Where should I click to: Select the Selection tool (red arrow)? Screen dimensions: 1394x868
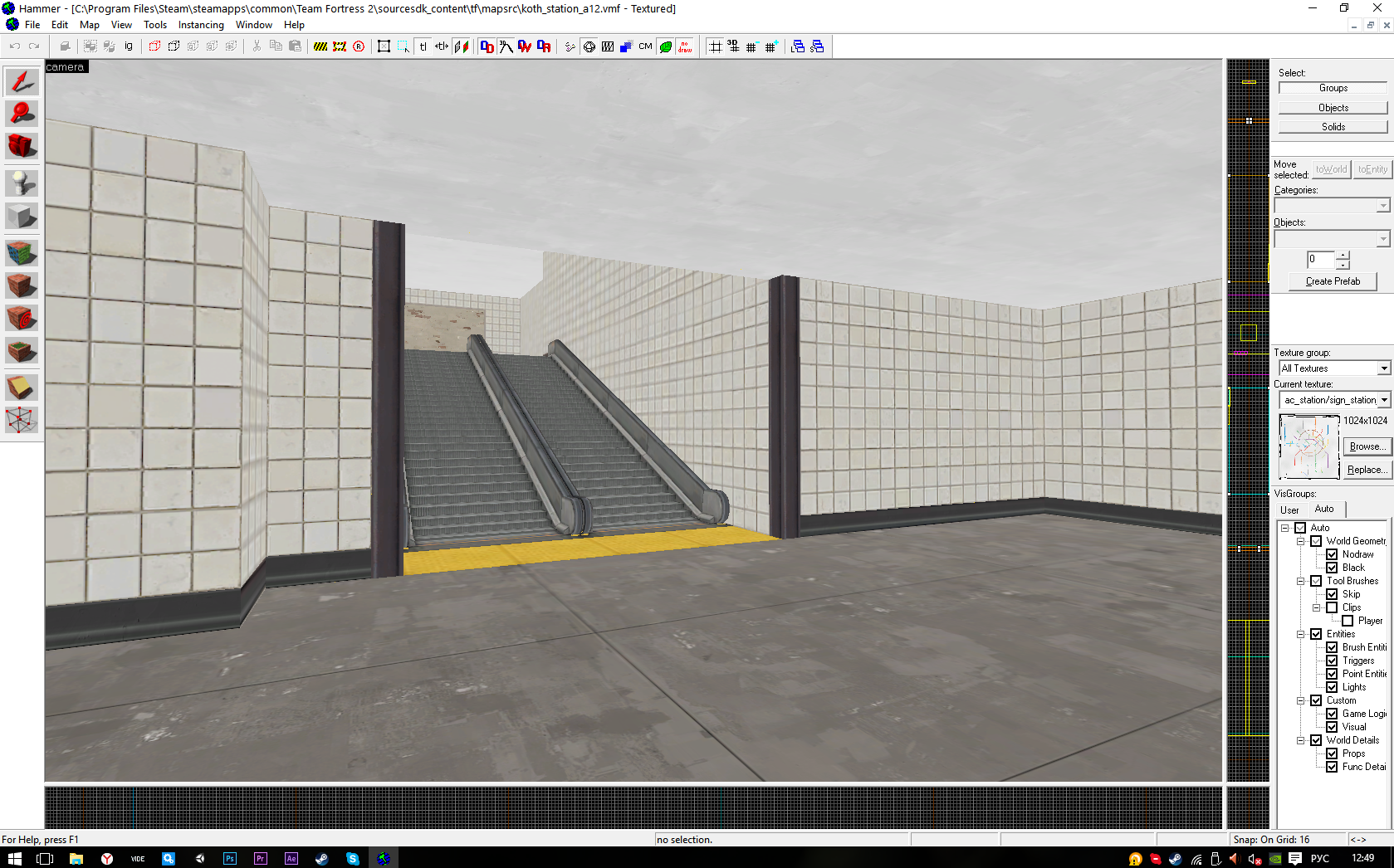[22, 81]
